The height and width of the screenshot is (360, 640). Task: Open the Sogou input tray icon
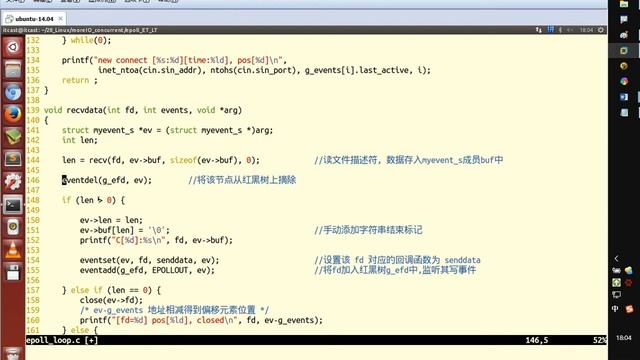point(629,309)
